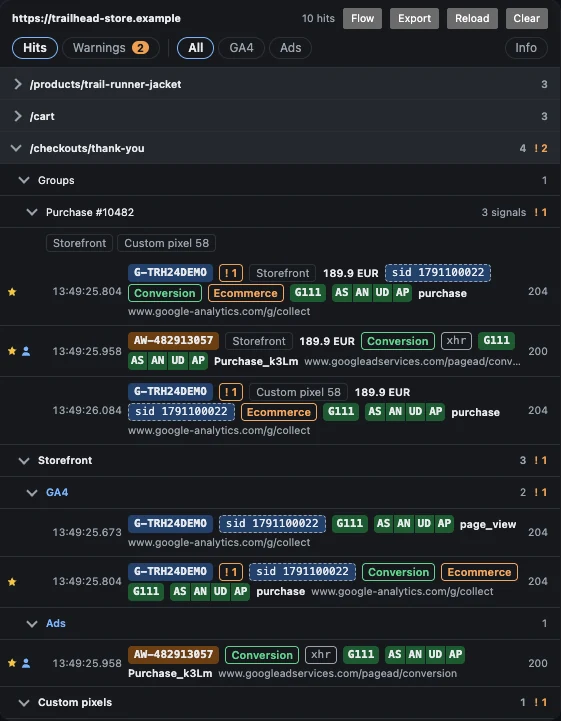Click the star on the 13:49:25.804 Storefront 189.9 EUR hit
Screen dimensions: 561x721
point(12,292)
